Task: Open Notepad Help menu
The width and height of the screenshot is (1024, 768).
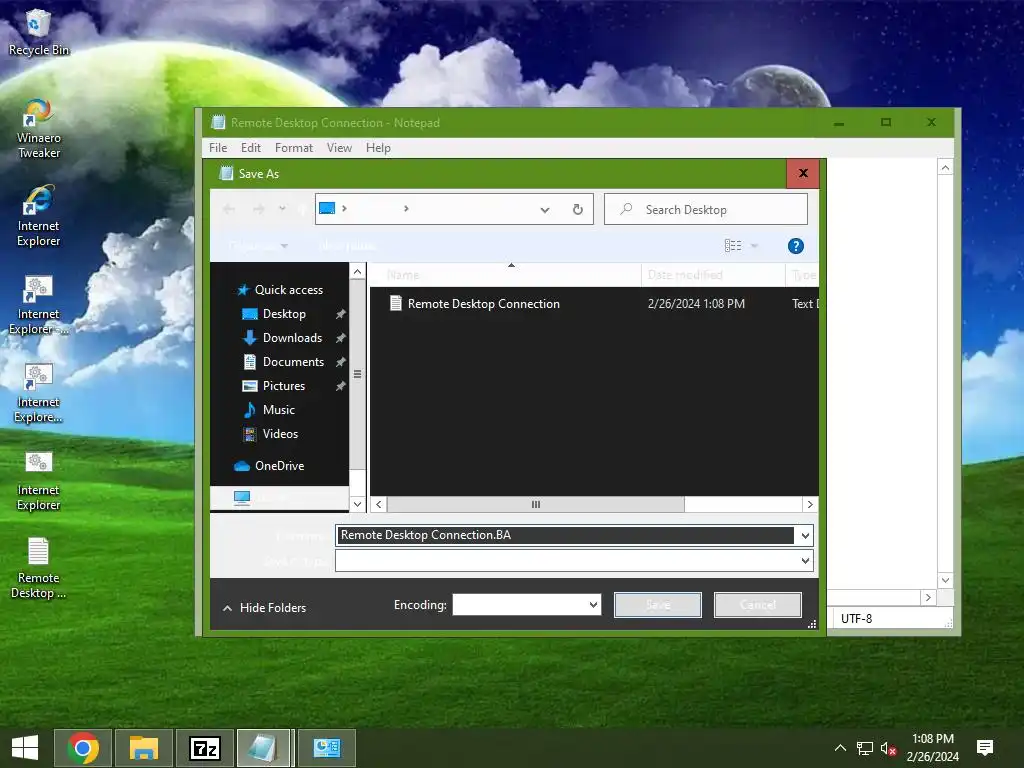Action: (378, 148)
